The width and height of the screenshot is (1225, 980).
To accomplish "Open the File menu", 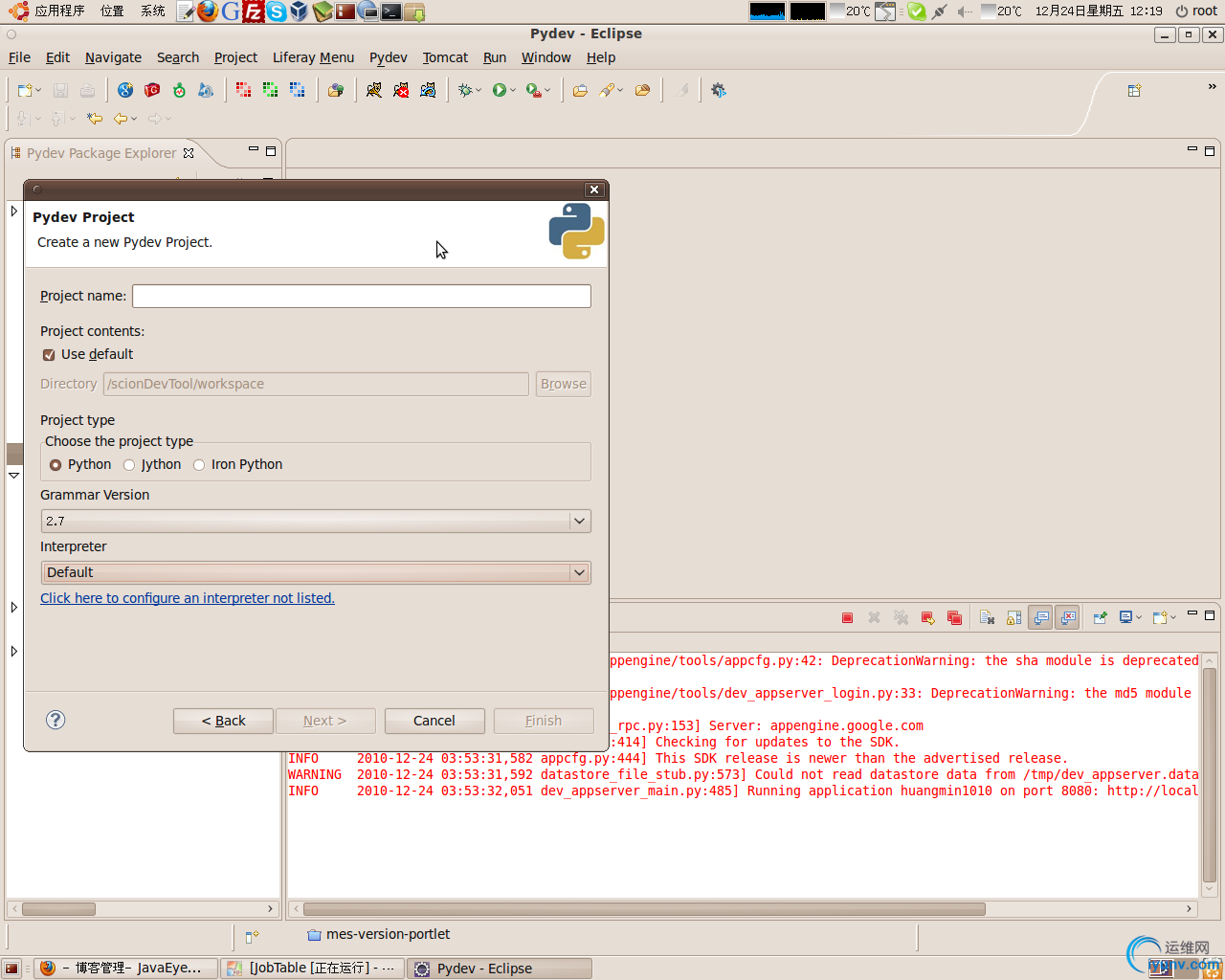I will pyautogui.click(x=19, y=57).
